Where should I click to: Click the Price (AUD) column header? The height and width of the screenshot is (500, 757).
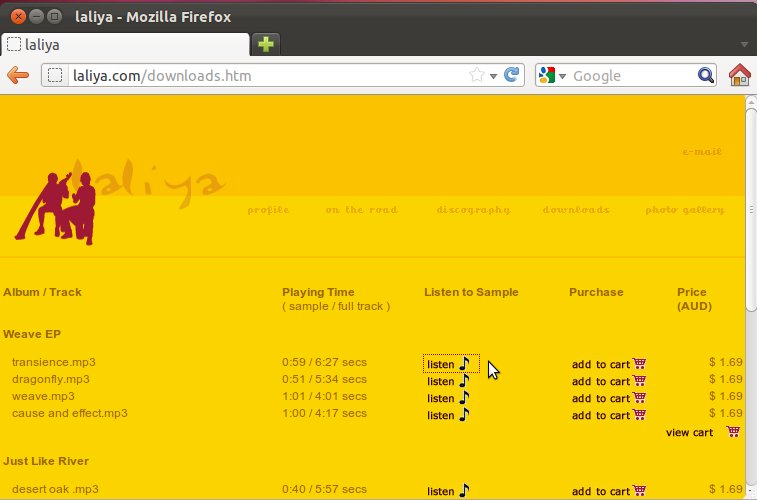tap(694, 299)
